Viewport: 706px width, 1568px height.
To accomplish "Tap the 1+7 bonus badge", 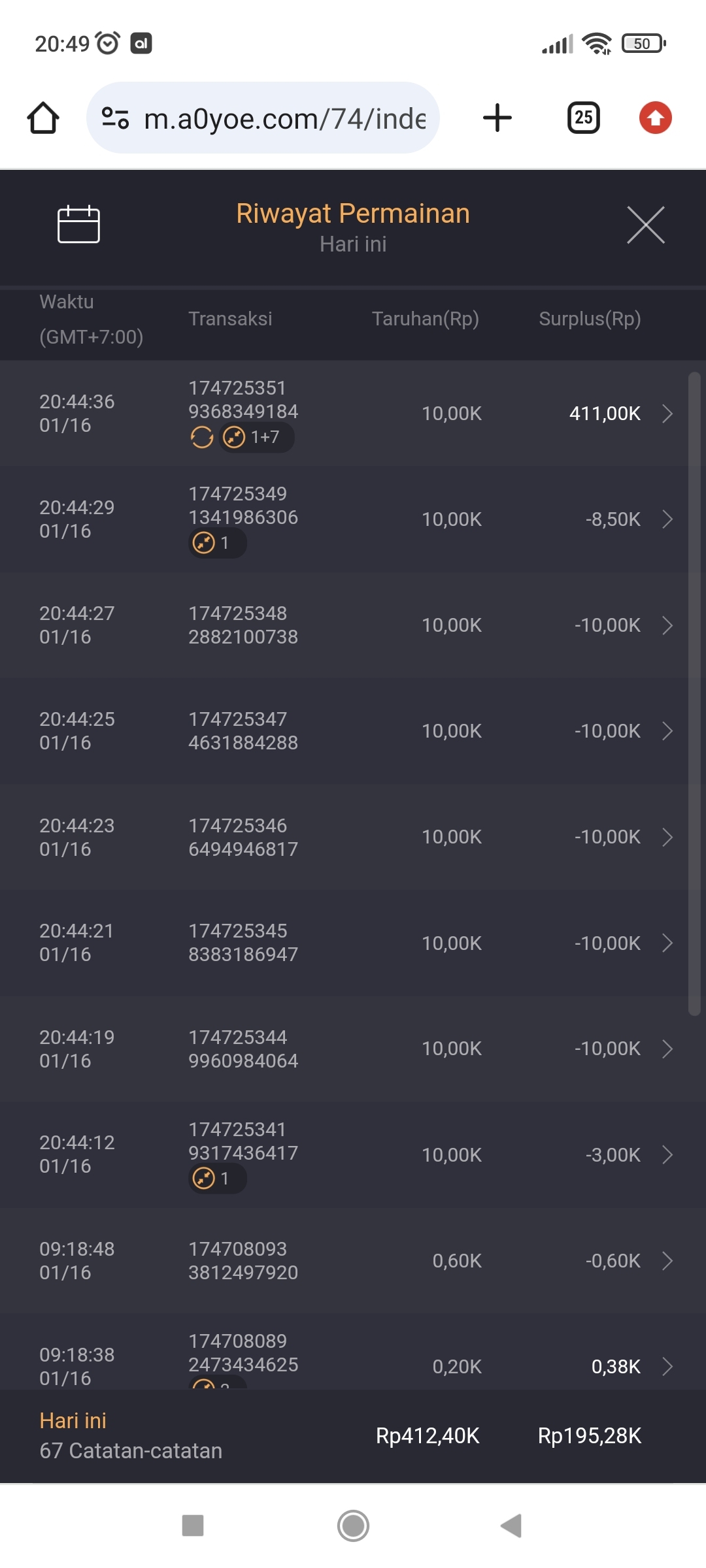I will point(256,437).
